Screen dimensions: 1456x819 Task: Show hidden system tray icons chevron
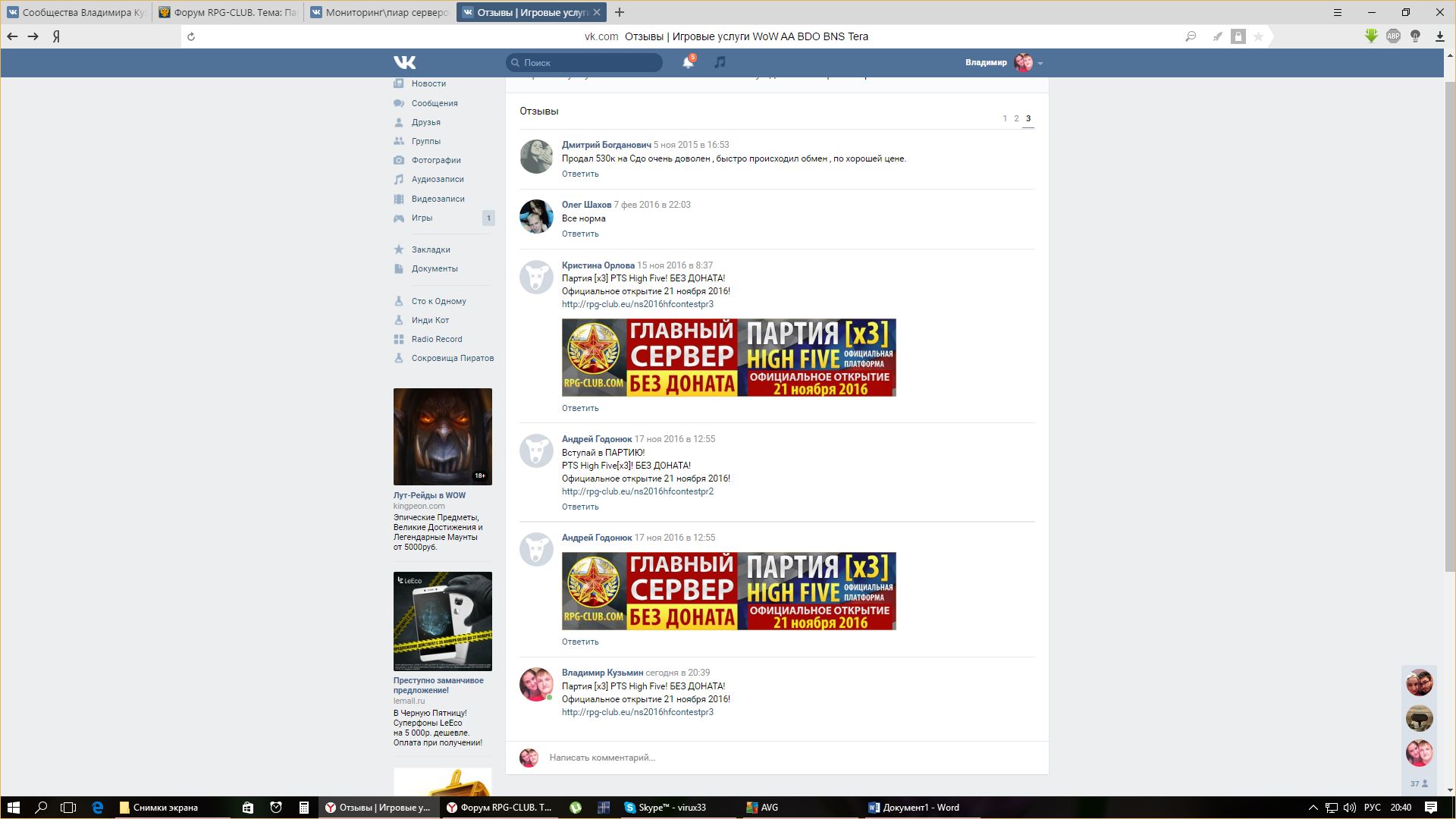tap(1313, 808)
